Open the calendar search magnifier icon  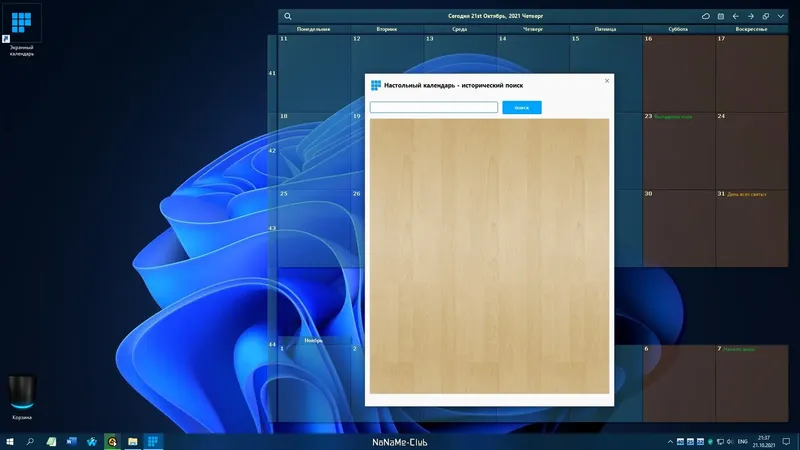coord(288,16)
